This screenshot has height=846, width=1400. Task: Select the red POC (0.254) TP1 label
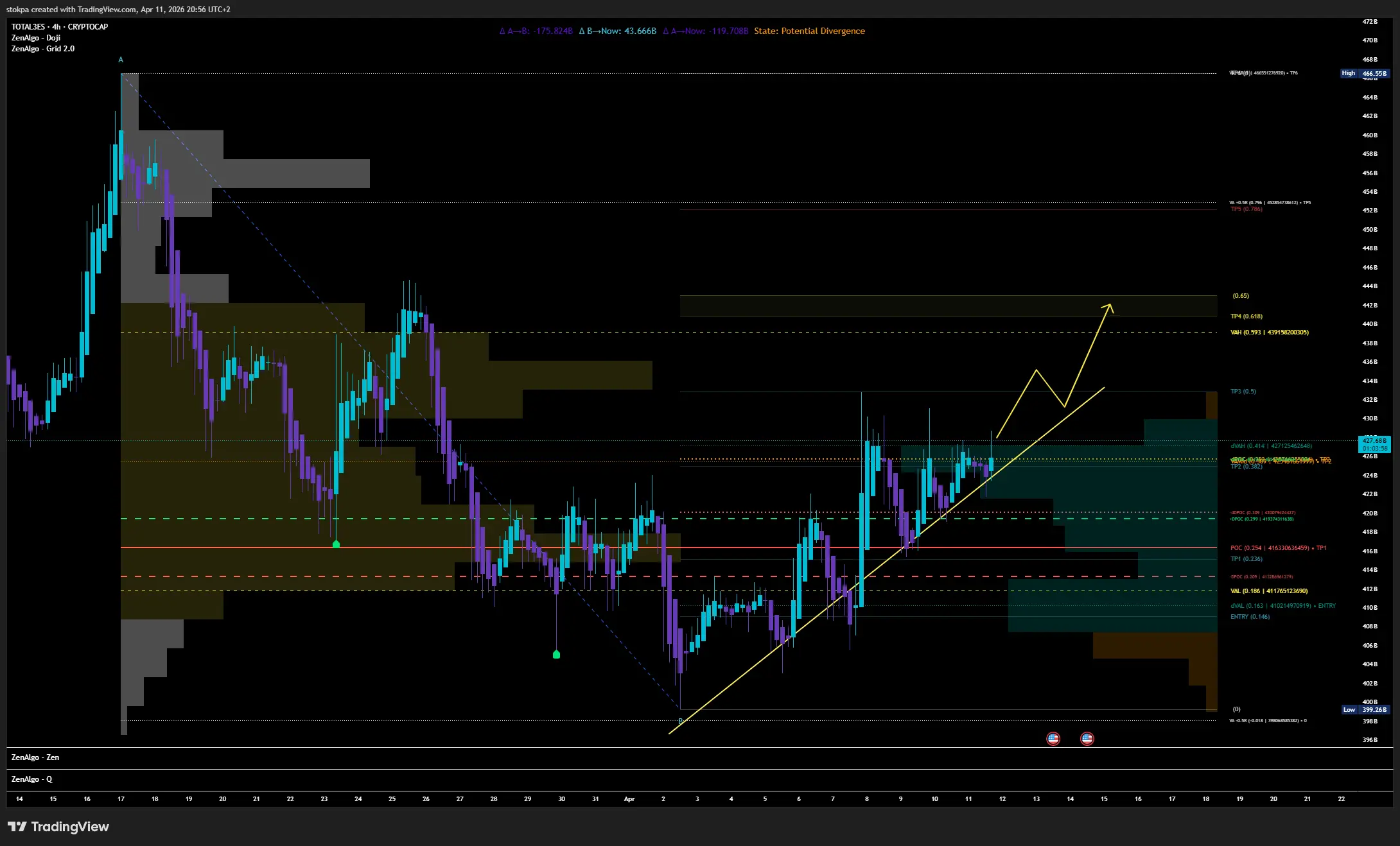click(1278, 548)
